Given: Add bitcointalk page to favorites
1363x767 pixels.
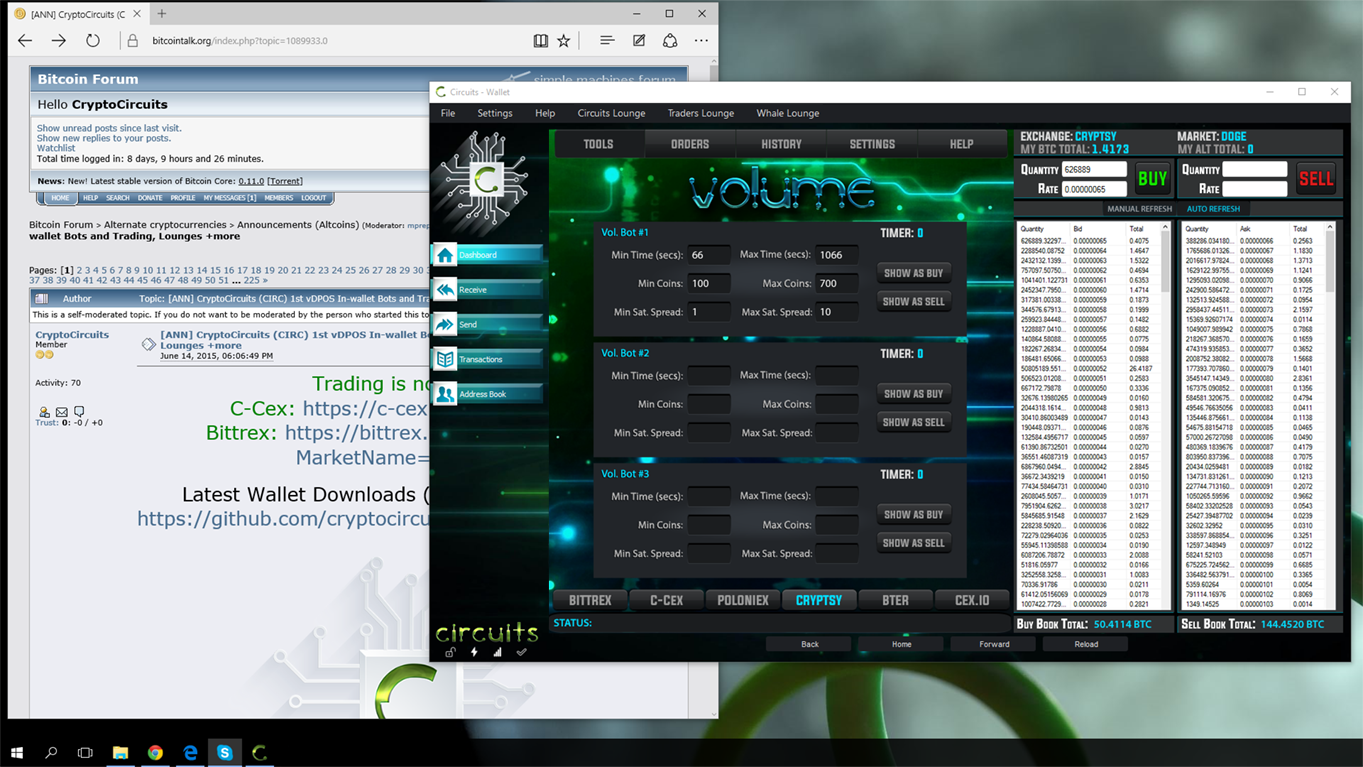Looking at the screenshot, I should point(564,41).
